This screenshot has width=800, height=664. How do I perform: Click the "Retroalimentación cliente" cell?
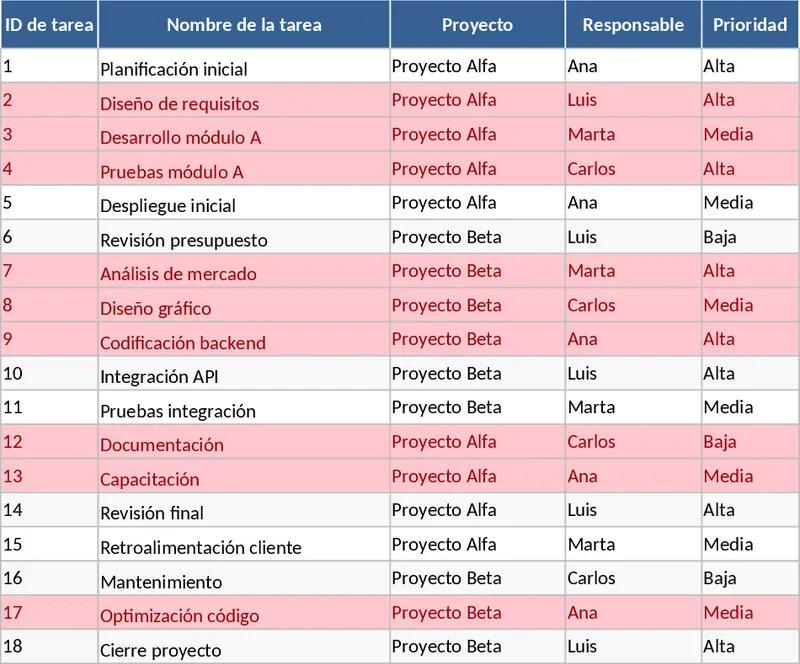[x=201, y=548]
